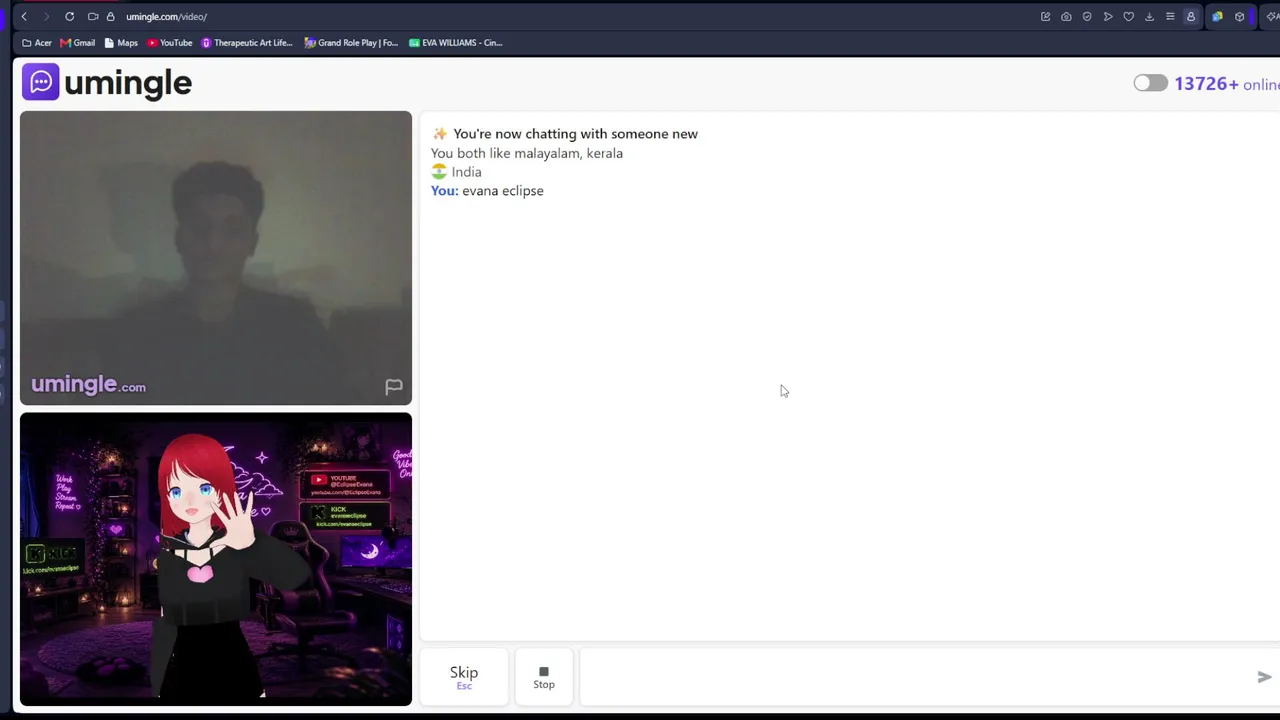Open the YouTube bookmark

pyautogui.click(x=169, y=43)
